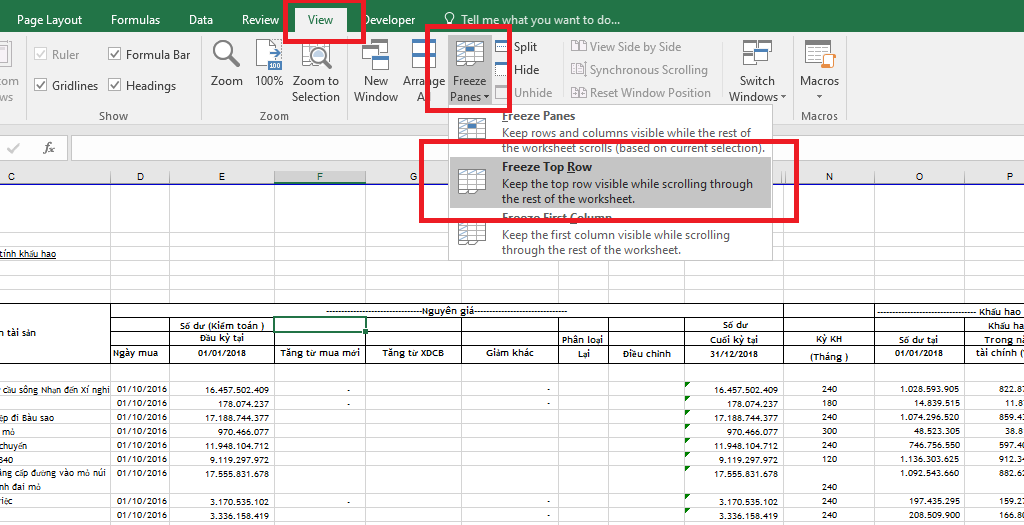Click the Hide window icon
The height and width of the screenshot is (525, 1024).
click(503, 70)
